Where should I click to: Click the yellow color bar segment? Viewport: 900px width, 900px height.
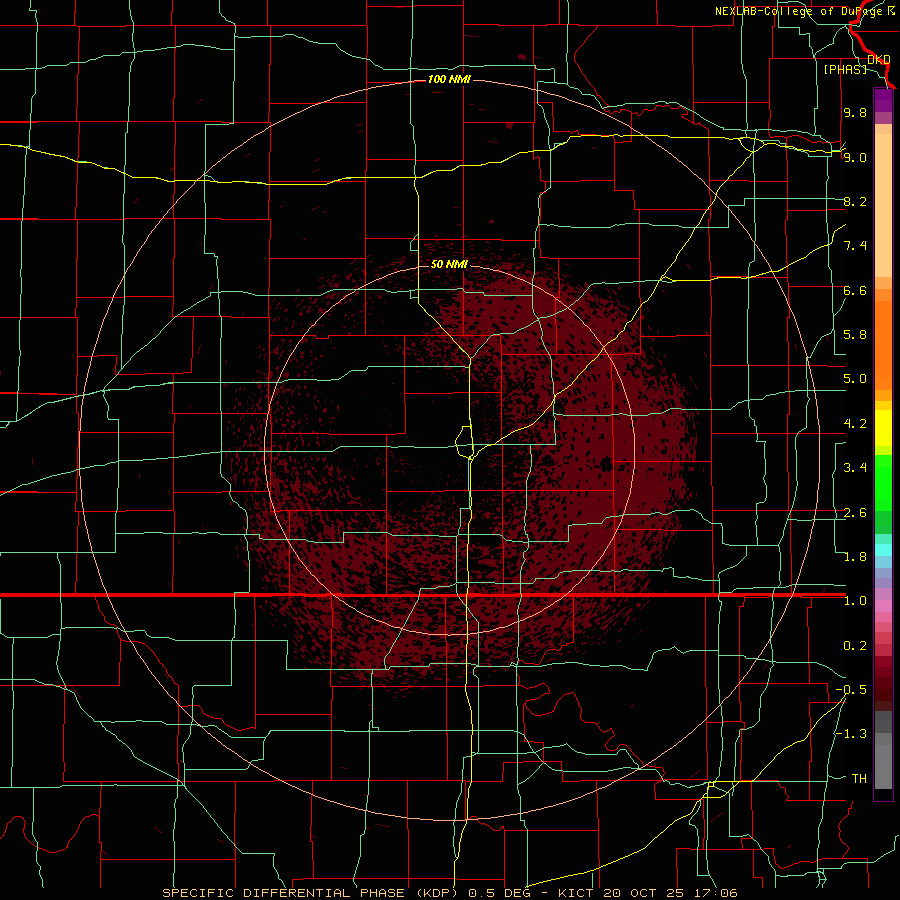pyautogui.click(x=883, y=428)
